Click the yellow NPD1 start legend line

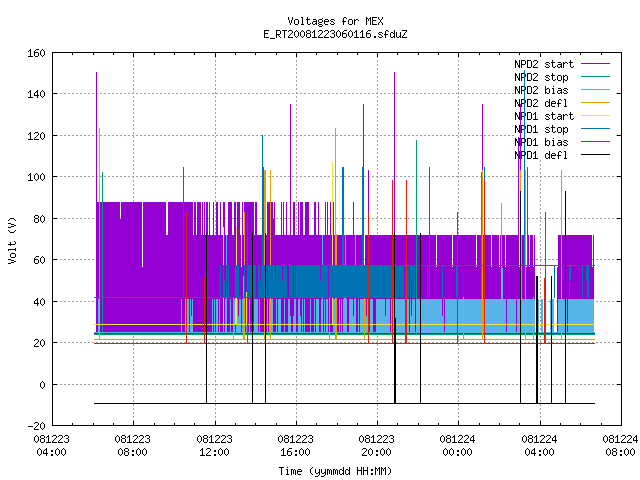(595, 116)
